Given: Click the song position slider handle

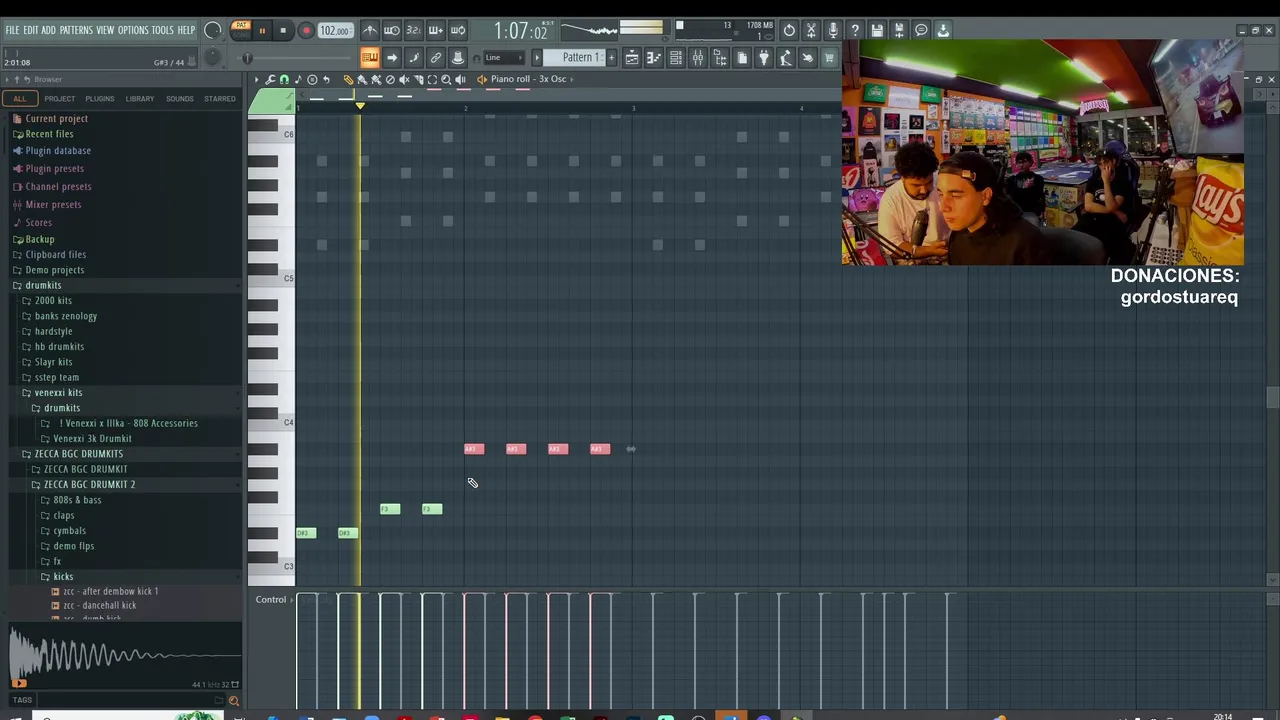Looking at the screenshot, I should coord(247,57).
